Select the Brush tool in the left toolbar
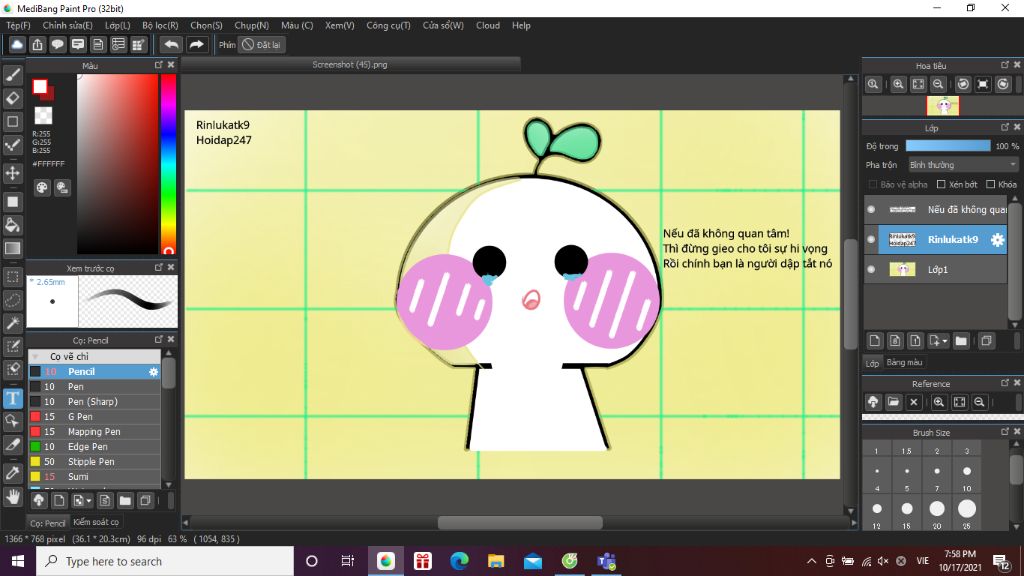1024x576 pixels. 13,74
